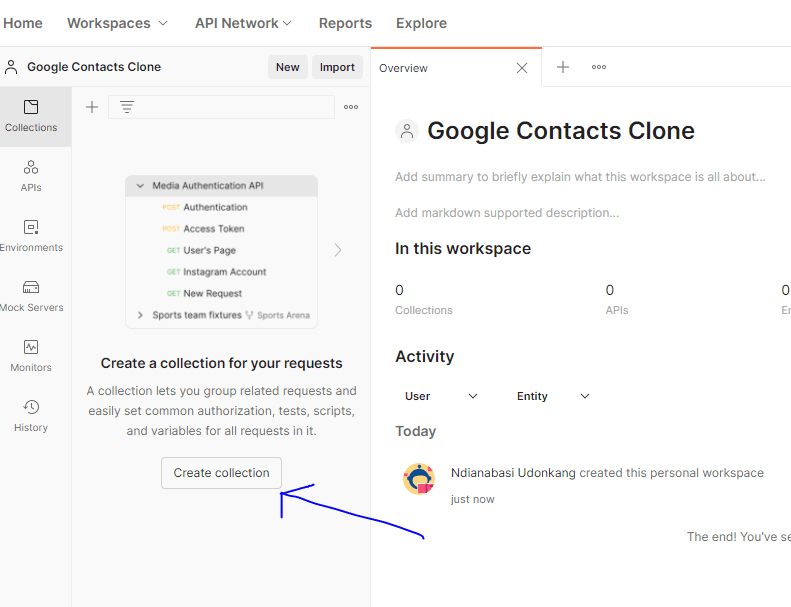Expand Sports team fixtures in illustration
Screen dimensions: 791x607
pos(140,315)
